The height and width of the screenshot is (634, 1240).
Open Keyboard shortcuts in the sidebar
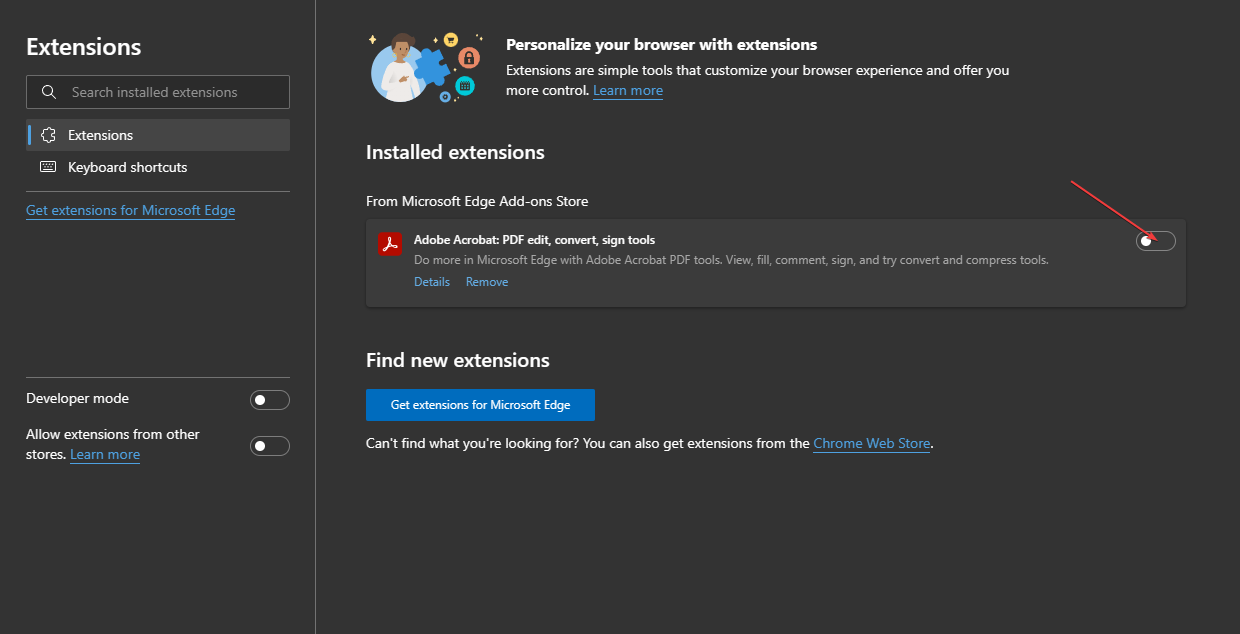click(127, 167)
